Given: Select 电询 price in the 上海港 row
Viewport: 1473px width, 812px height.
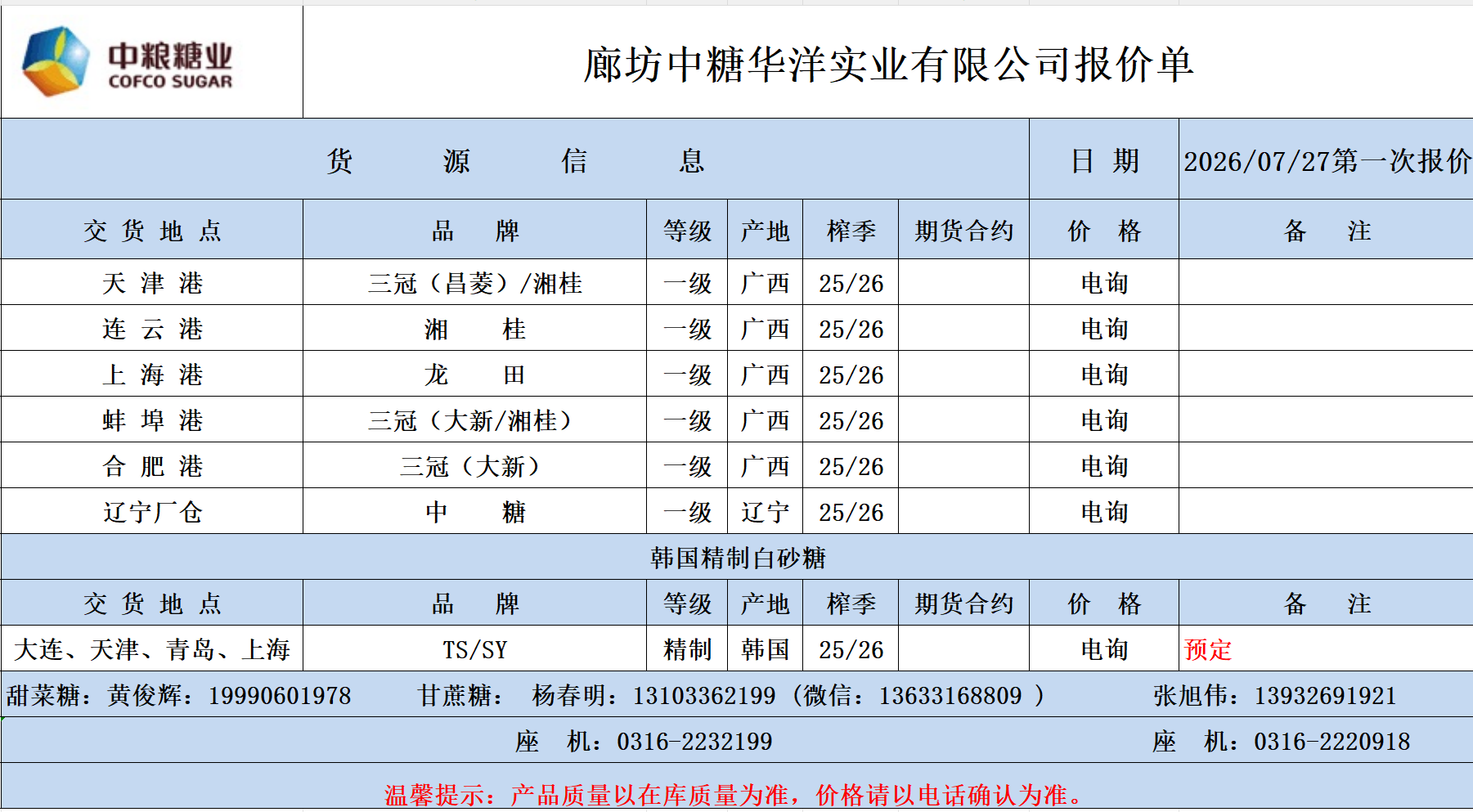Looking at the screenshot, I should point(1104,375).
